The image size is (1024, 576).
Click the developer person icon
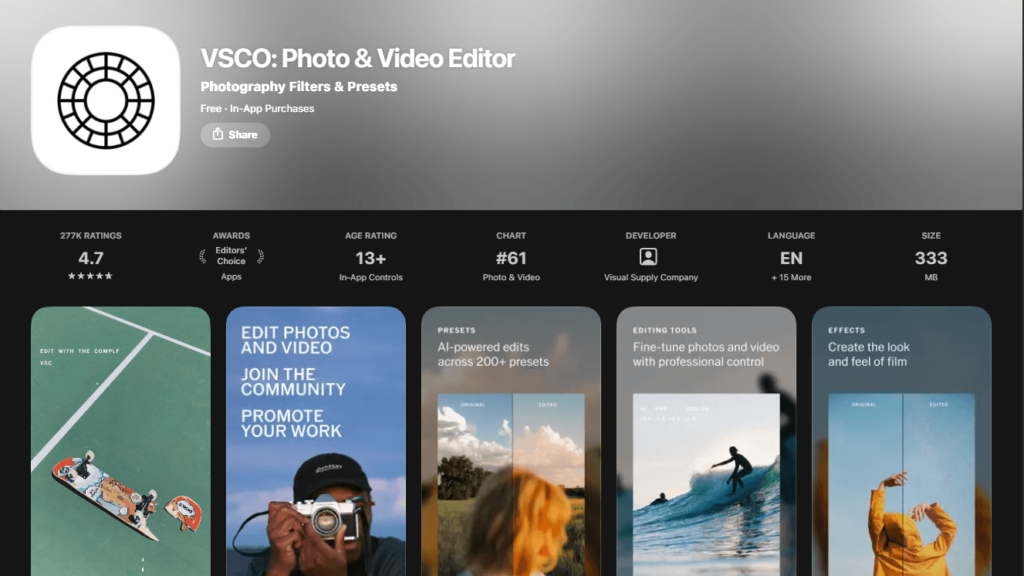[x=648, y=257]
